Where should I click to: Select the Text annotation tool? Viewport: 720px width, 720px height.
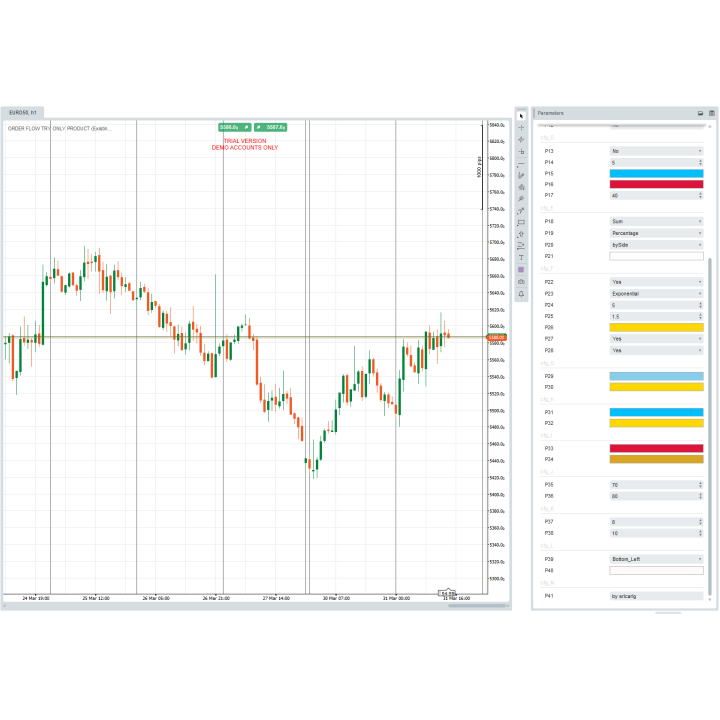[x=521, y=258]
